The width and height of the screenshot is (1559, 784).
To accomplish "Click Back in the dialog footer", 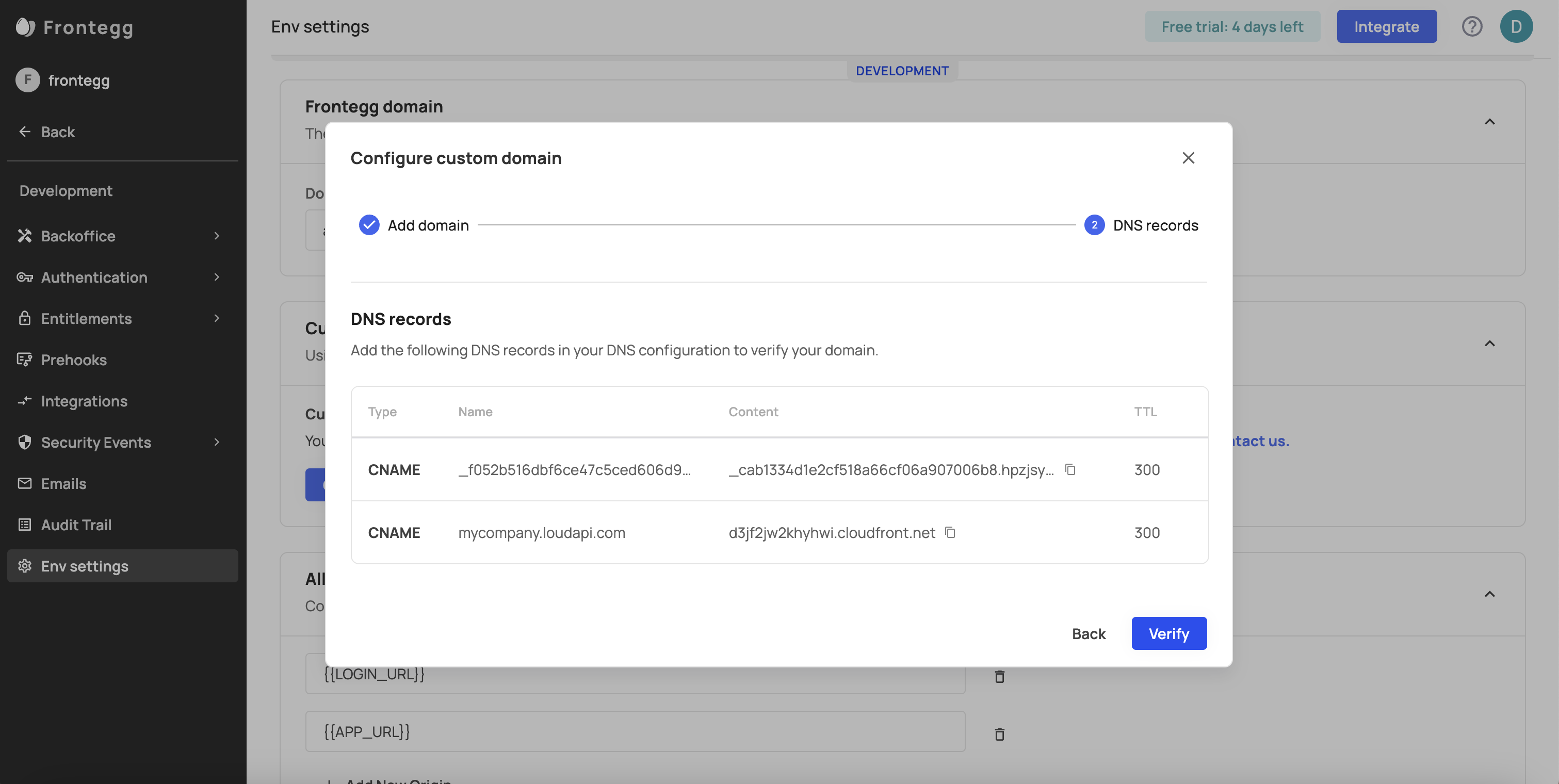I will point(1088,633).
